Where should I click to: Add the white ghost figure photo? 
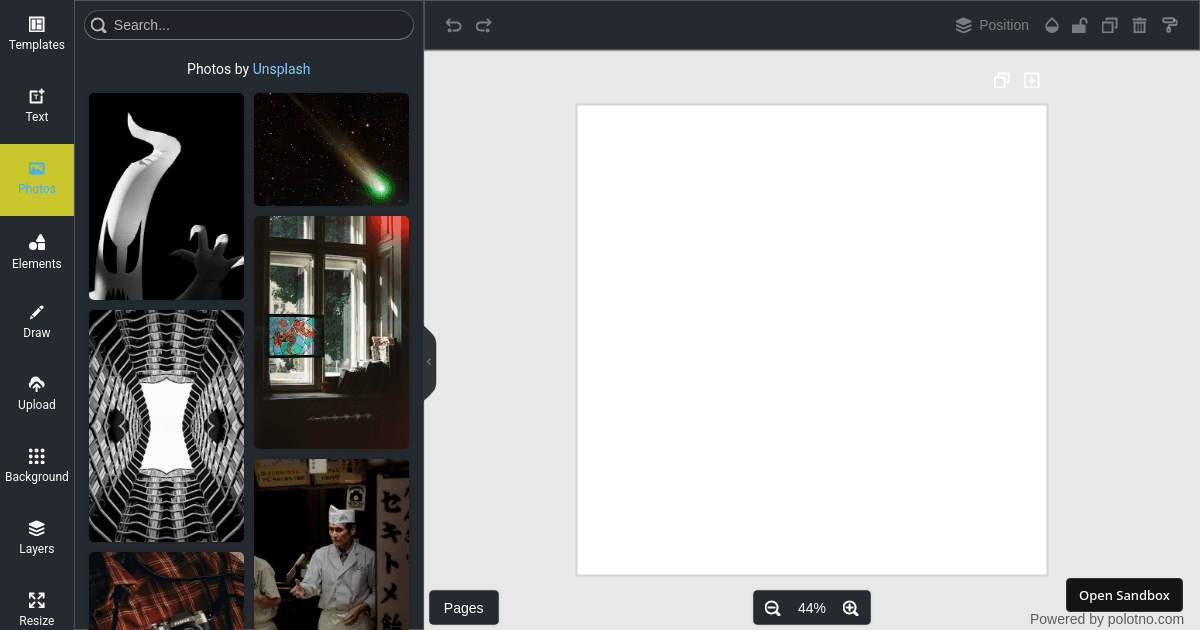coord(166,196)
